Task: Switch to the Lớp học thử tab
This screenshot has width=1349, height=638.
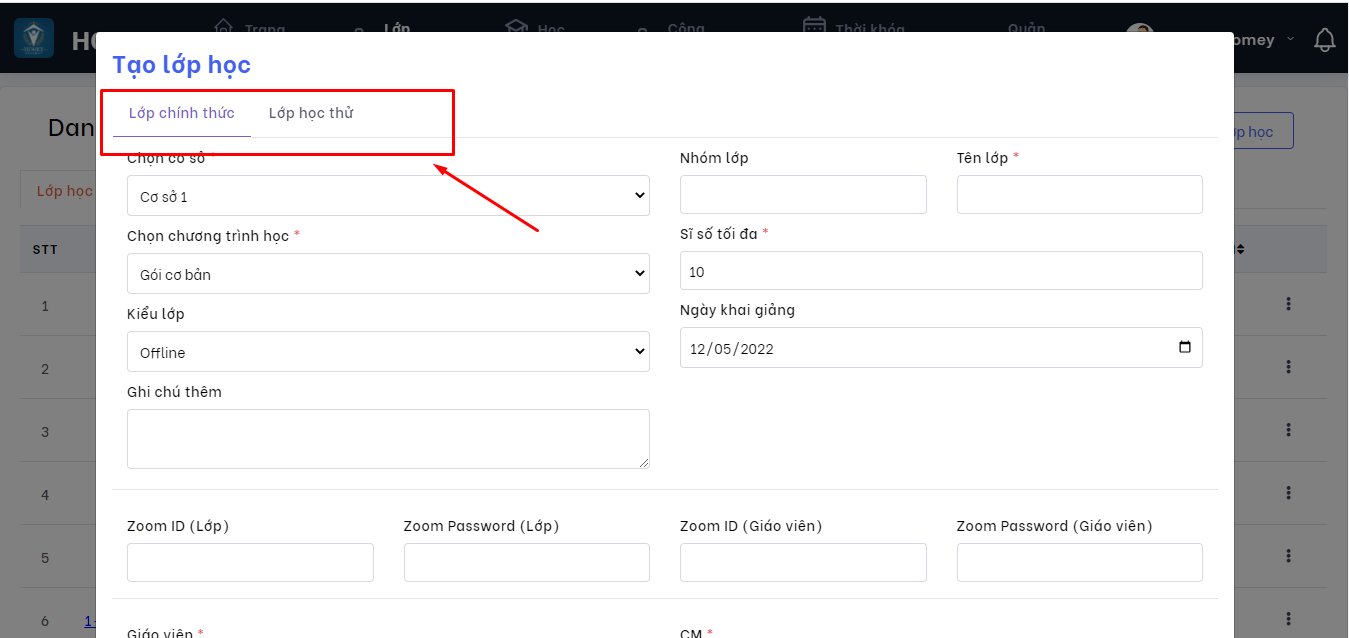Action: click(311, 113)
